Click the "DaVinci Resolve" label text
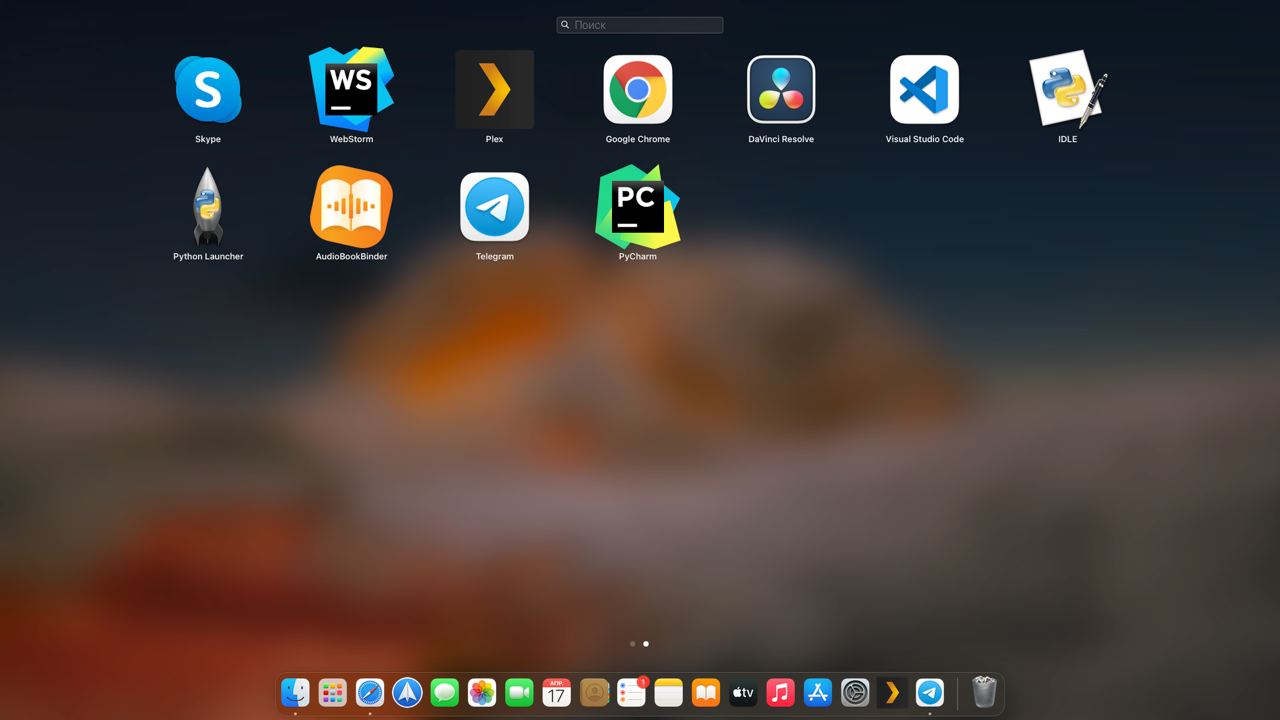 (x=781, y=139)
